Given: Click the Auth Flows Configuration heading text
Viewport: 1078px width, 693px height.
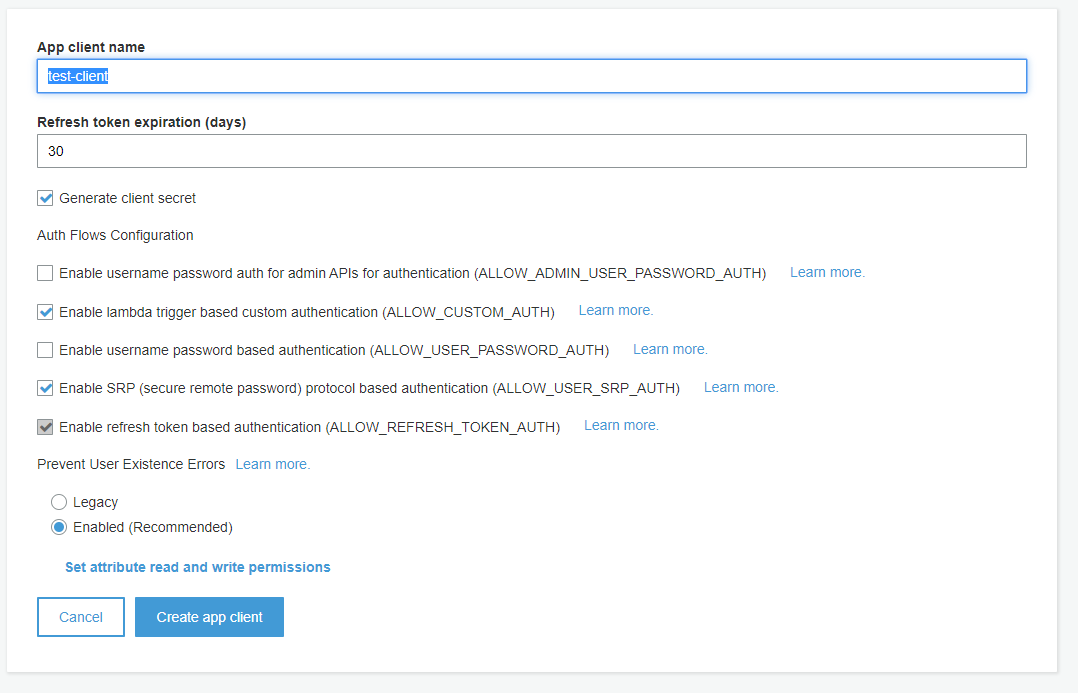Looking at the screenshot, I should point(116,235).
